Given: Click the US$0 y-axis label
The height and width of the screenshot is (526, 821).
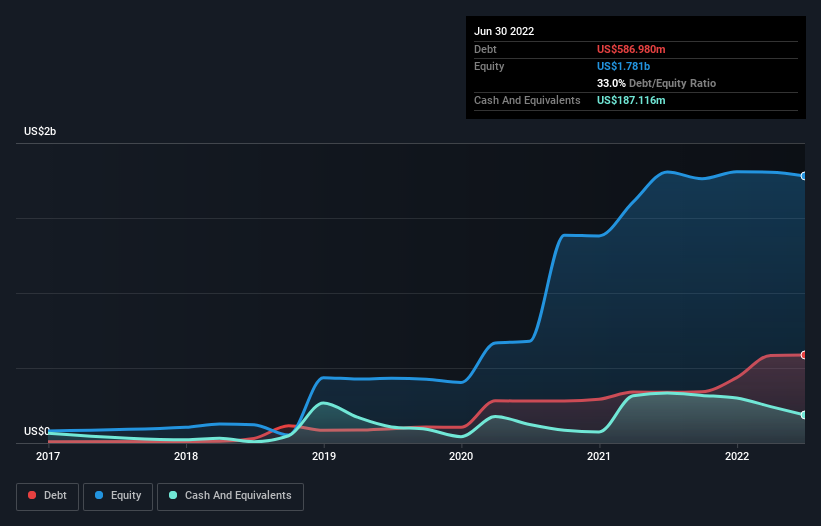Looking at the screenshot, I should 37,431.
